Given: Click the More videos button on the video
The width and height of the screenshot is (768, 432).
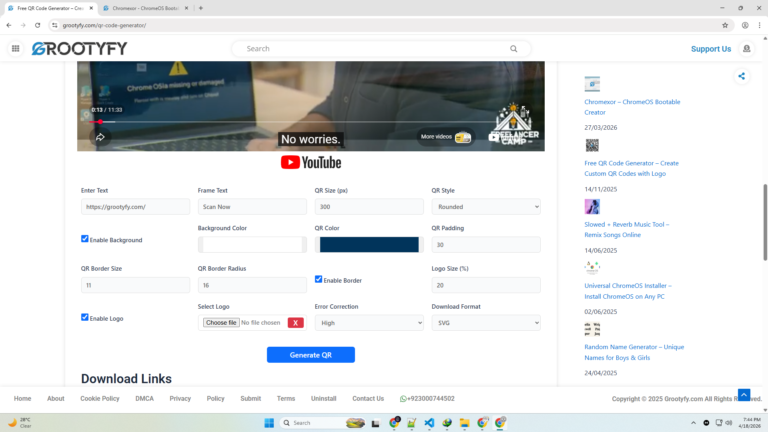Looking at the screenshot, I should [x=445, y=137].
